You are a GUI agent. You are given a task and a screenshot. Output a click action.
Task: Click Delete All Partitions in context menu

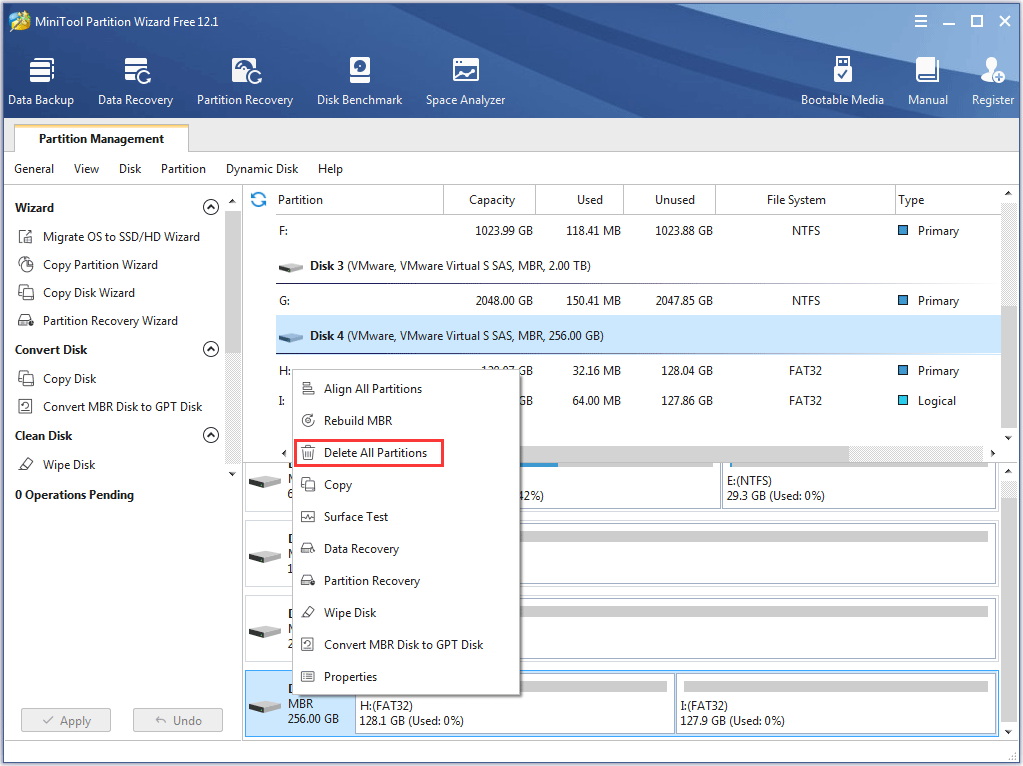coord(369,453)
